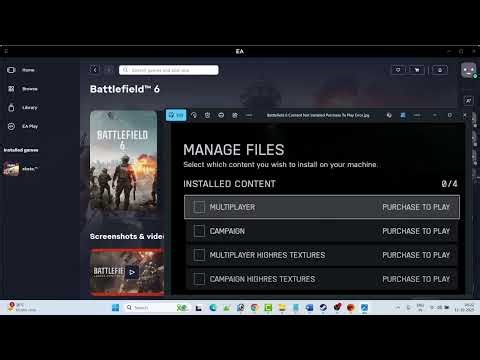Viewport: 480px width, 360px height.
Task: Click the Home sidebar icon
Action: [x=11, y=70]
